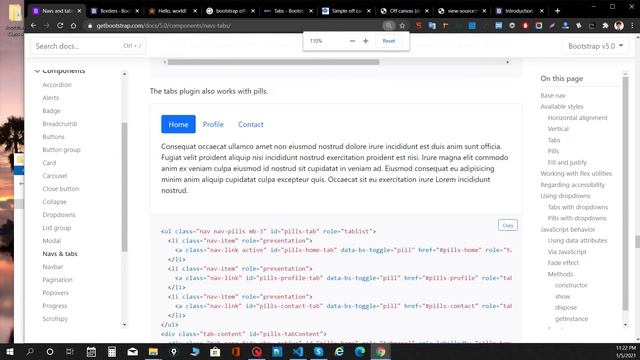
Task: Jump to 'Regarding accessibility' section
Action: [572, 185]
